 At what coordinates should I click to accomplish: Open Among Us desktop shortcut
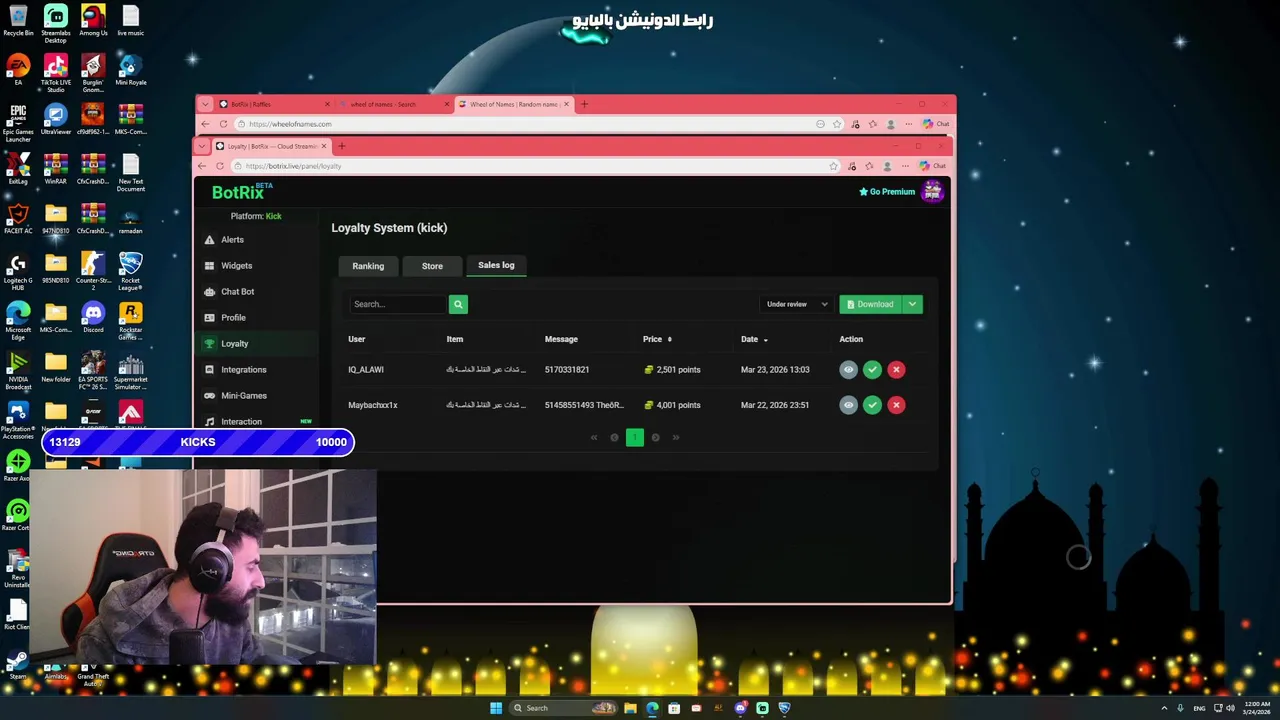click(93, 21)
